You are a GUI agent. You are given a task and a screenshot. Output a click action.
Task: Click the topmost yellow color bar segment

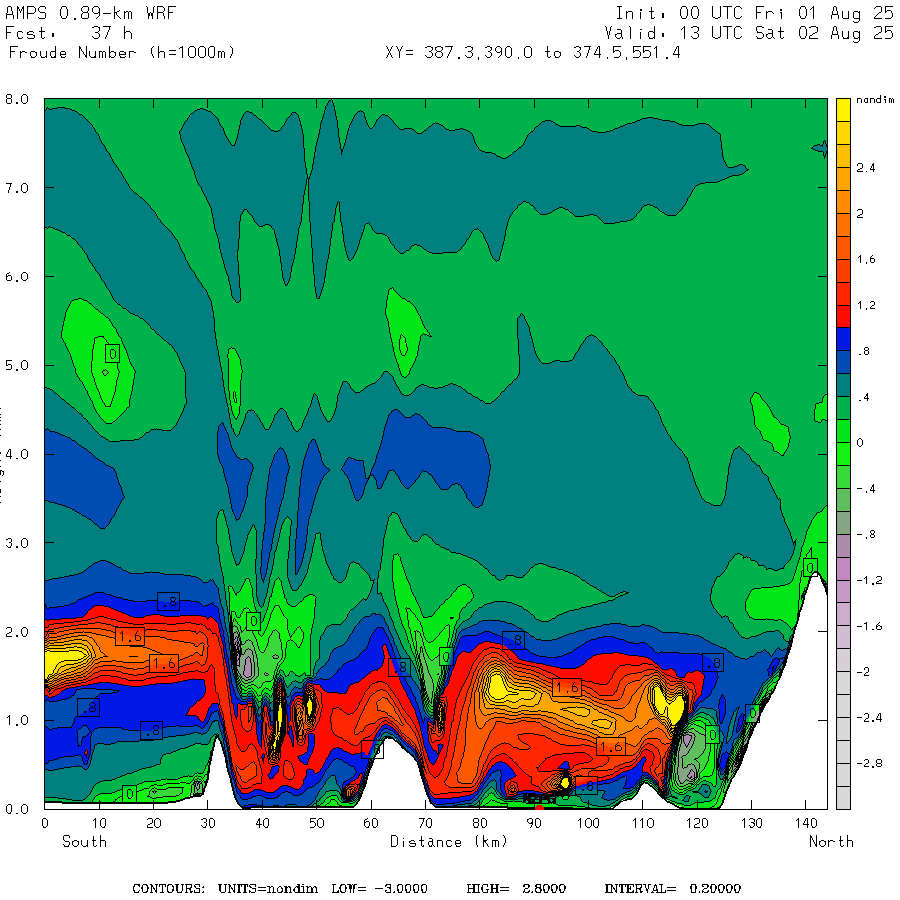[843, 110]
